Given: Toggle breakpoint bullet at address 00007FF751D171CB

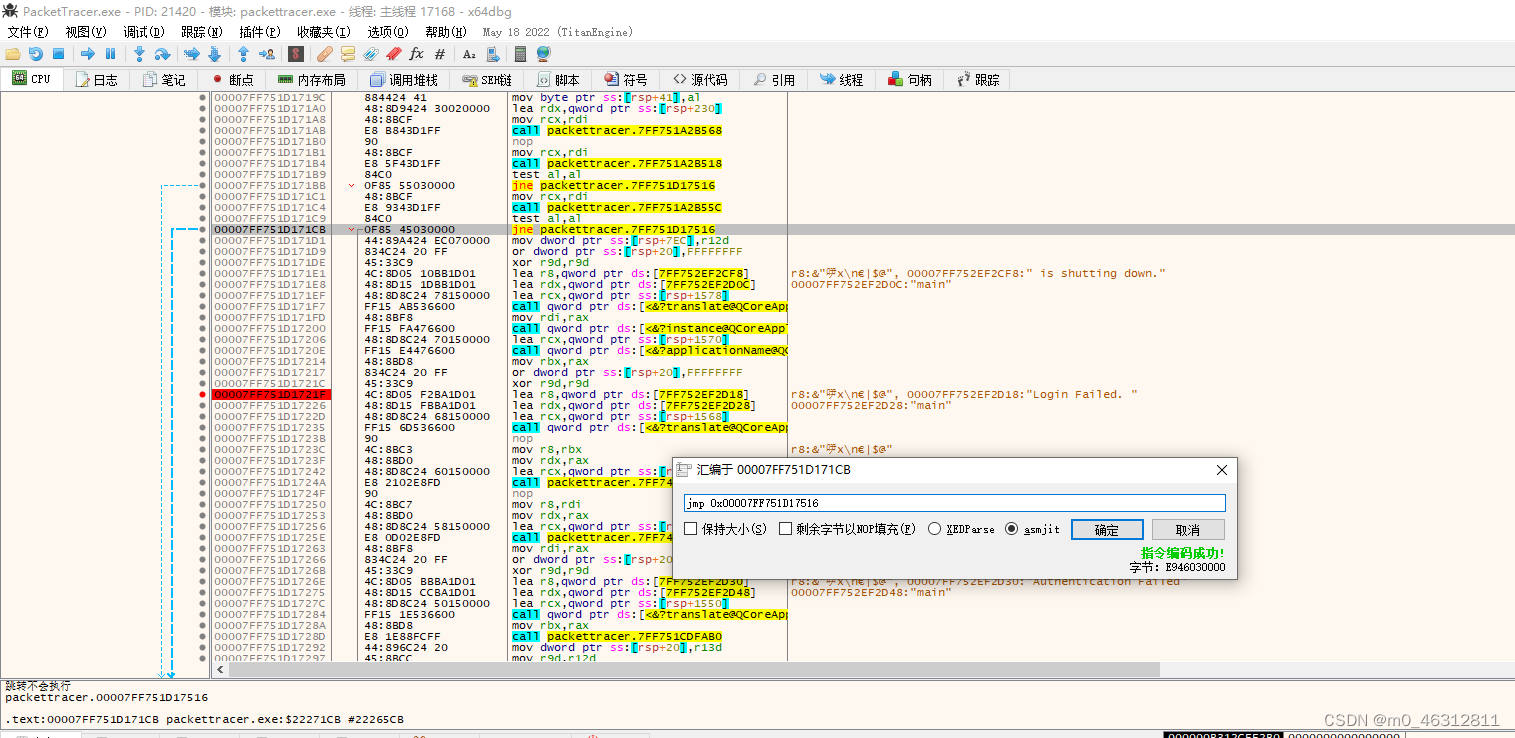Looking at the screenshot, I should pos(202,229).
